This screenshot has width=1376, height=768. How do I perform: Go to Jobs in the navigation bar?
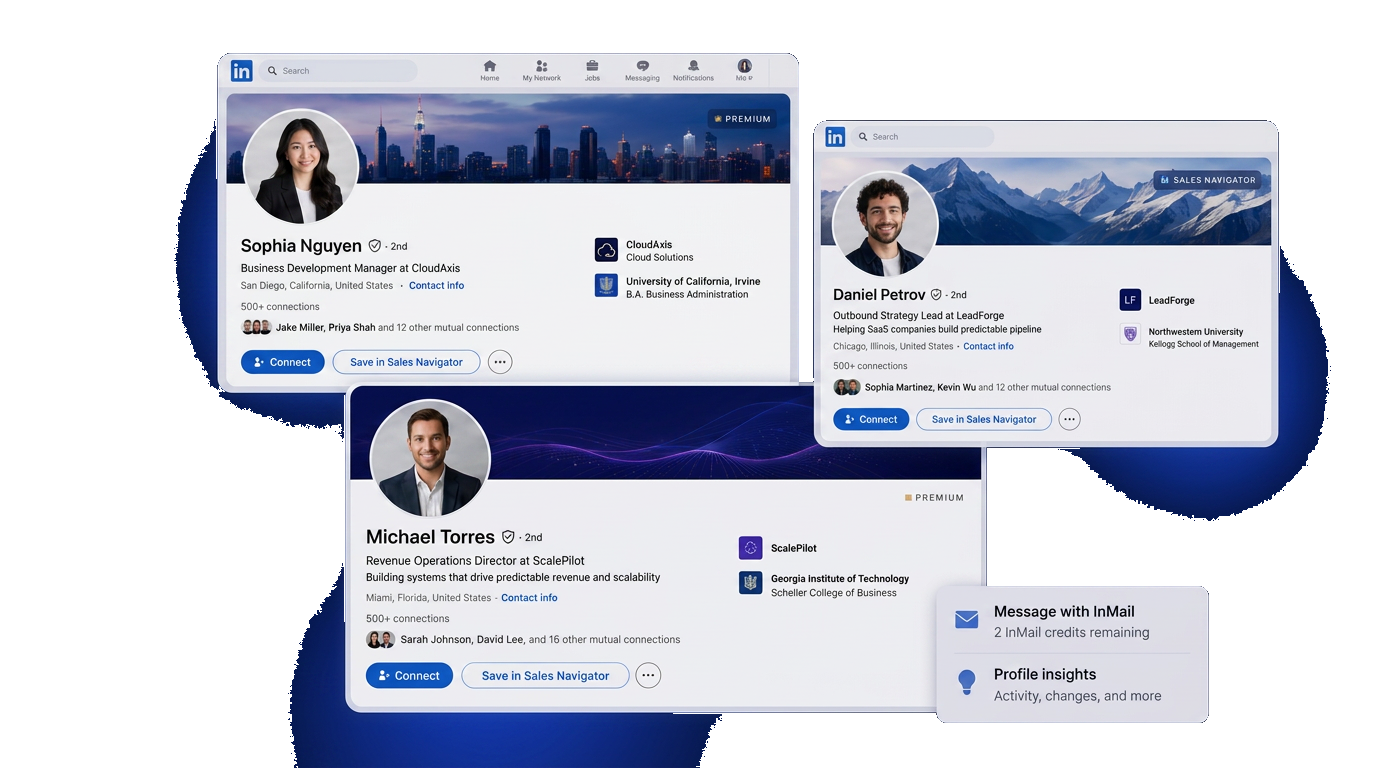[592, 70]
